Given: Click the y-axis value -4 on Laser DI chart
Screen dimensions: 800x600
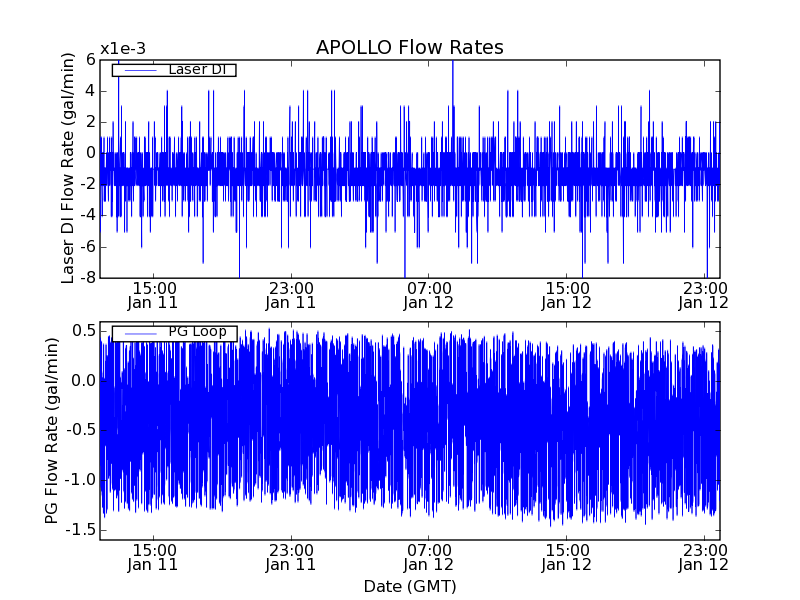Looking at the screenshot, I should tap(88, 216).
